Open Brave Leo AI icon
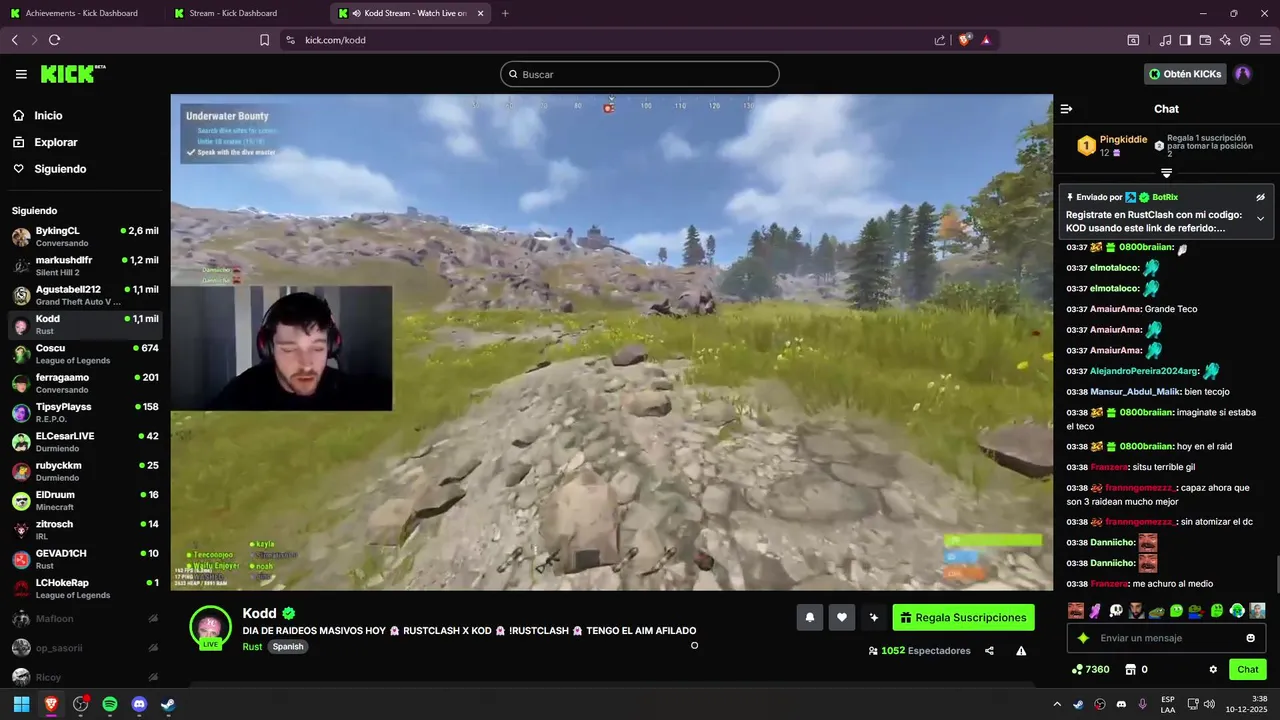Image resolution: width=1280 pixels, height=720 pixels. point(1225,40)
